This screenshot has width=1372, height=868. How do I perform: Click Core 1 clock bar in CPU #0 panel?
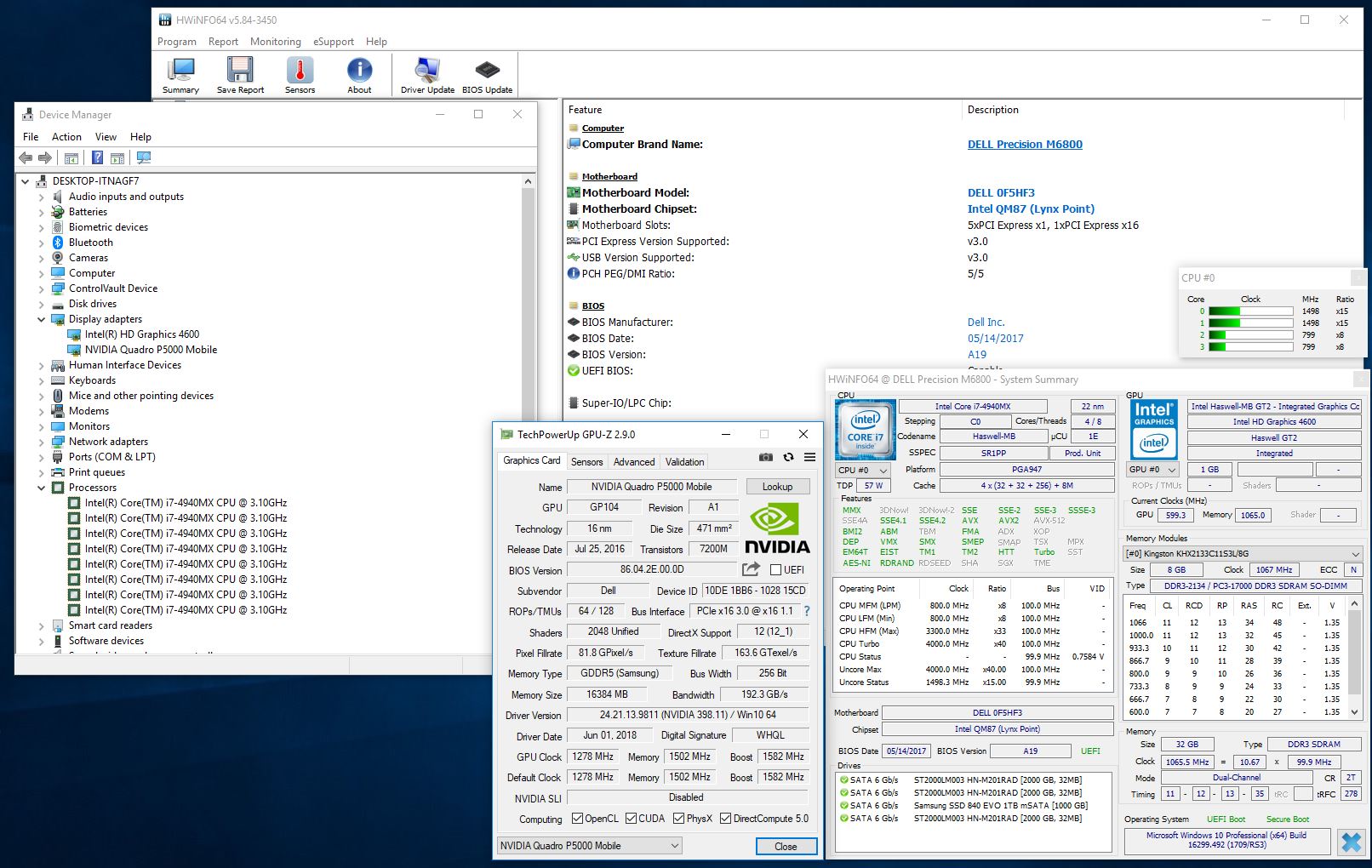tap(1251, 323)
